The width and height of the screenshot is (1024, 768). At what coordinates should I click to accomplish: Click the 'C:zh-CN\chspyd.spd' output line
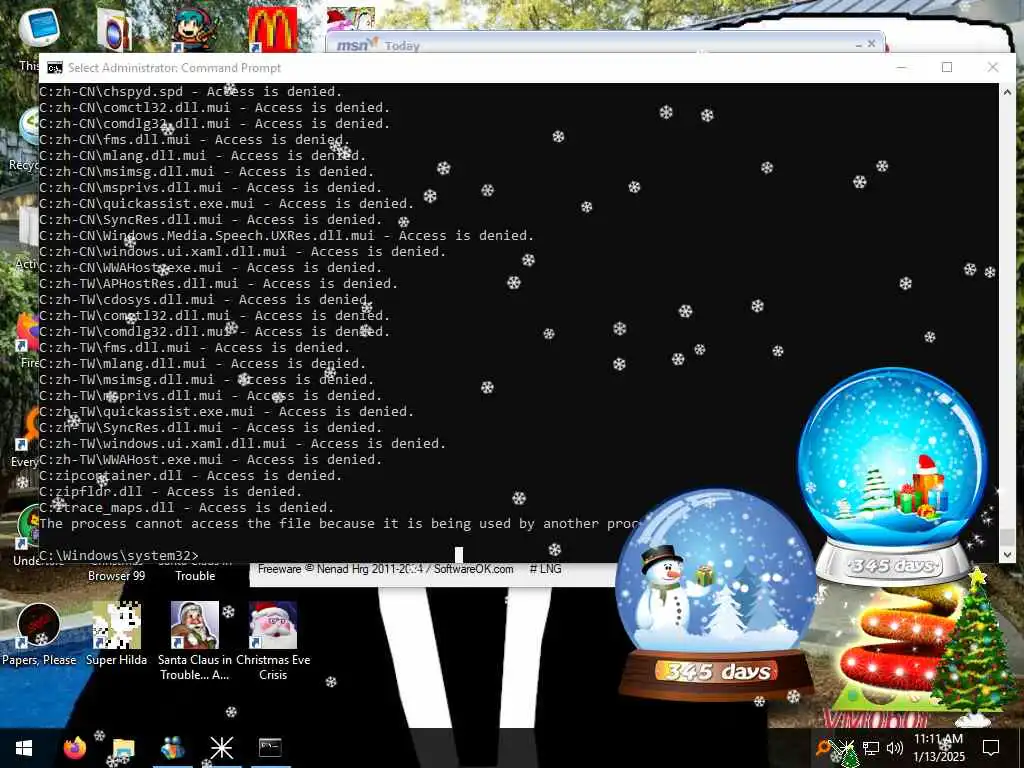(191, 91)
